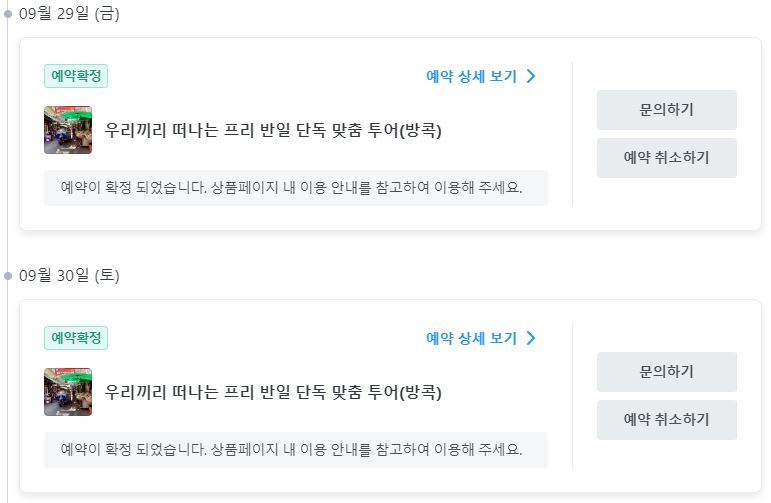The image size is (771, 503).
Task: Click chevron arrow in the 09월 29일 card
Action: click(x=531, y=76)
